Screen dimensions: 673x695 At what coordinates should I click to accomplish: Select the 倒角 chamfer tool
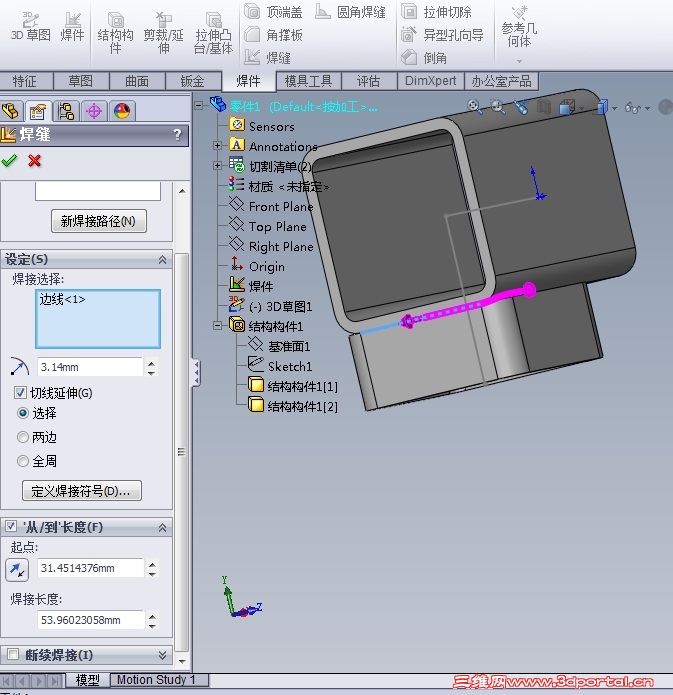pyautogui.click(x=424, y=58)
